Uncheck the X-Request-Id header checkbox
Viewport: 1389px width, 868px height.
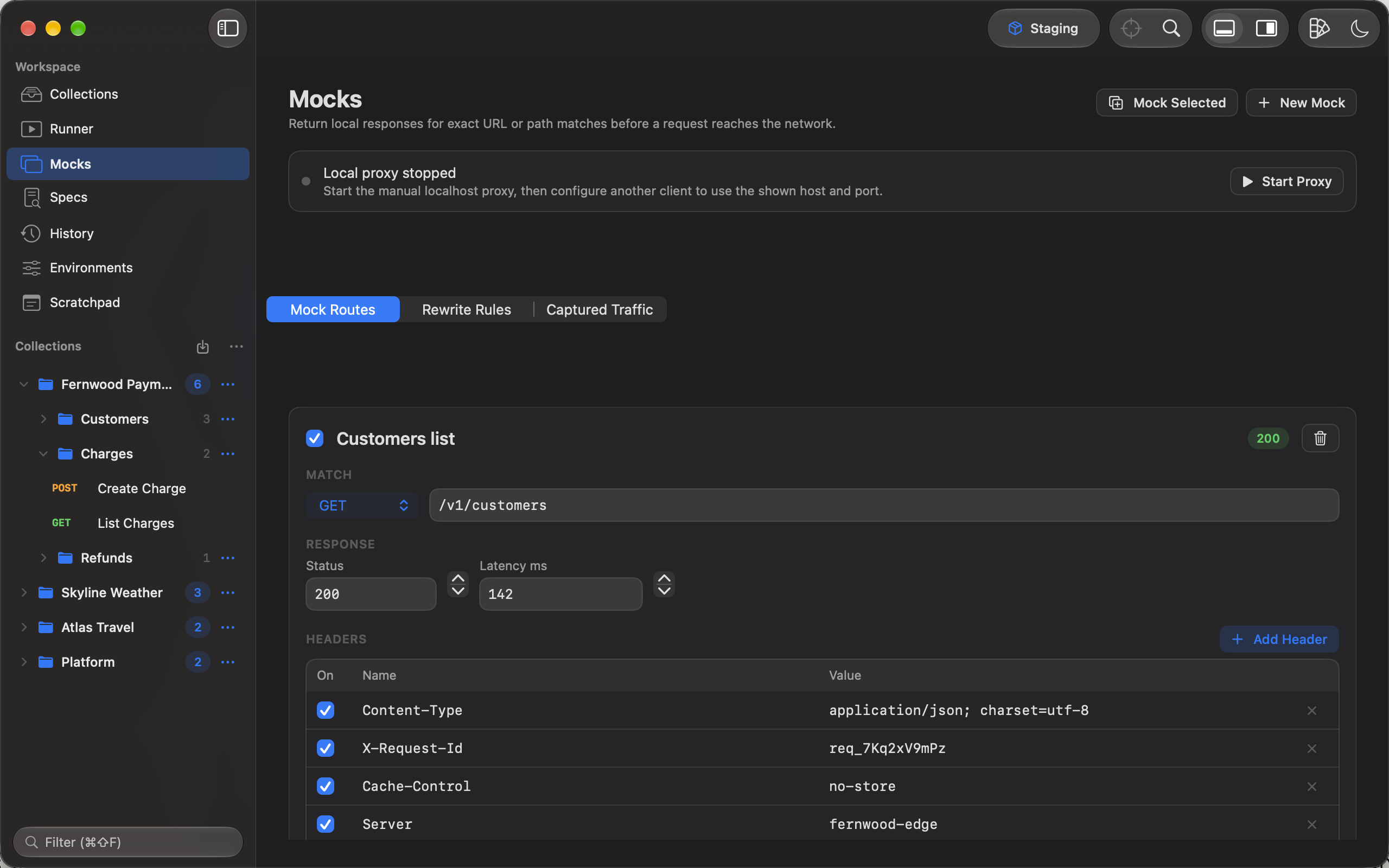point(326,748)
